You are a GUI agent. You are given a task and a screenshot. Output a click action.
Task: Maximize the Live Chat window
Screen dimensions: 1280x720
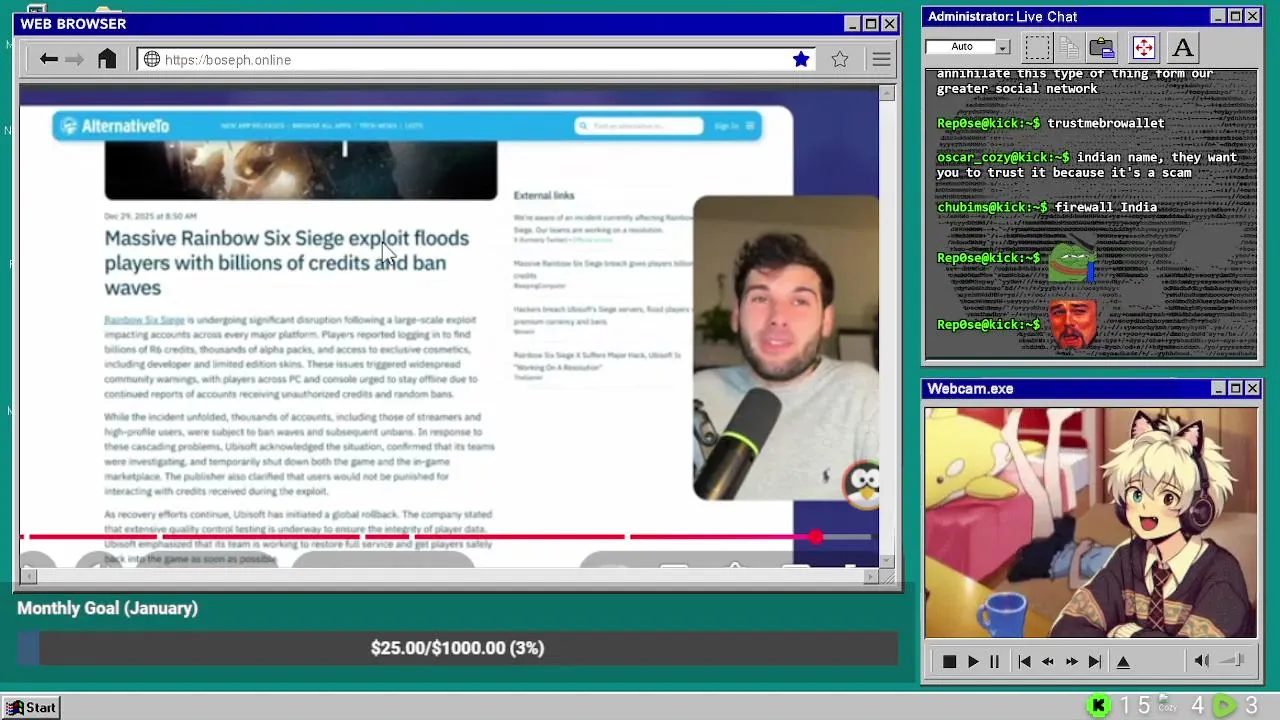pos(1235,16)
